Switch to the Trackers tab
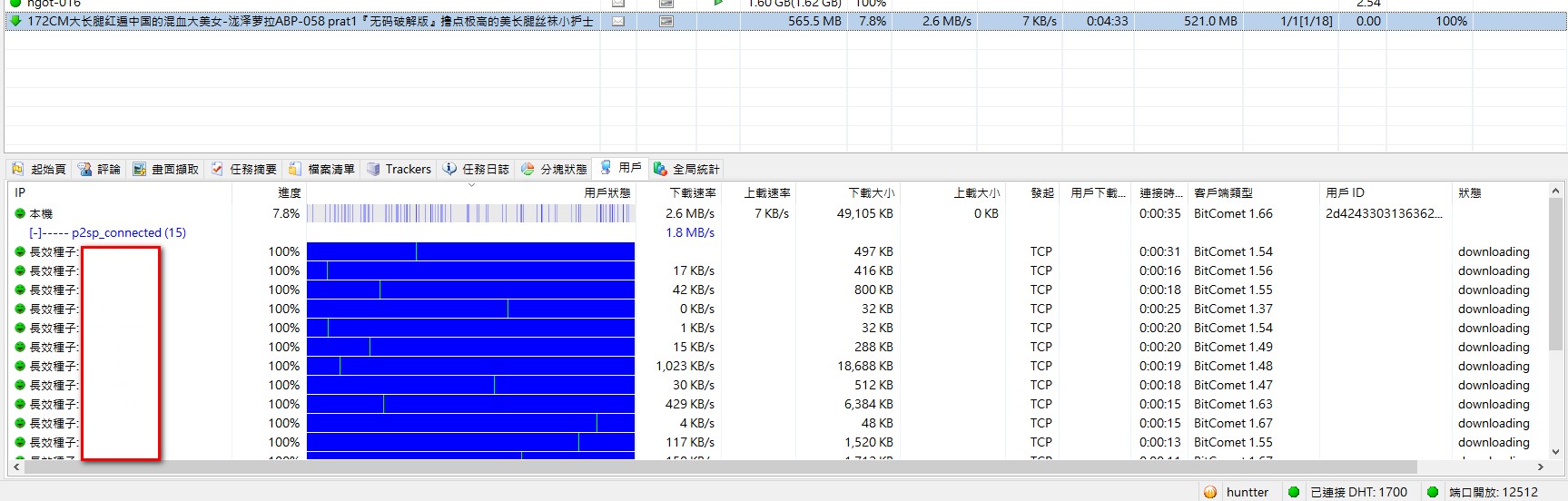The image size is (1568, 501). point(399,169)
